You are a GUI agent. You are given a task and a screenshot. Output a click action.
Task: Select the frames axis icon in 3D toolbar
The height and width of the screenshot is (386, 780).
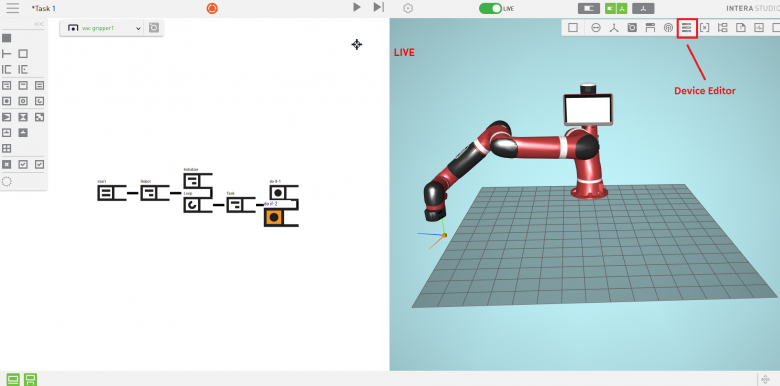pyautogui.click(x=614, y=28)
